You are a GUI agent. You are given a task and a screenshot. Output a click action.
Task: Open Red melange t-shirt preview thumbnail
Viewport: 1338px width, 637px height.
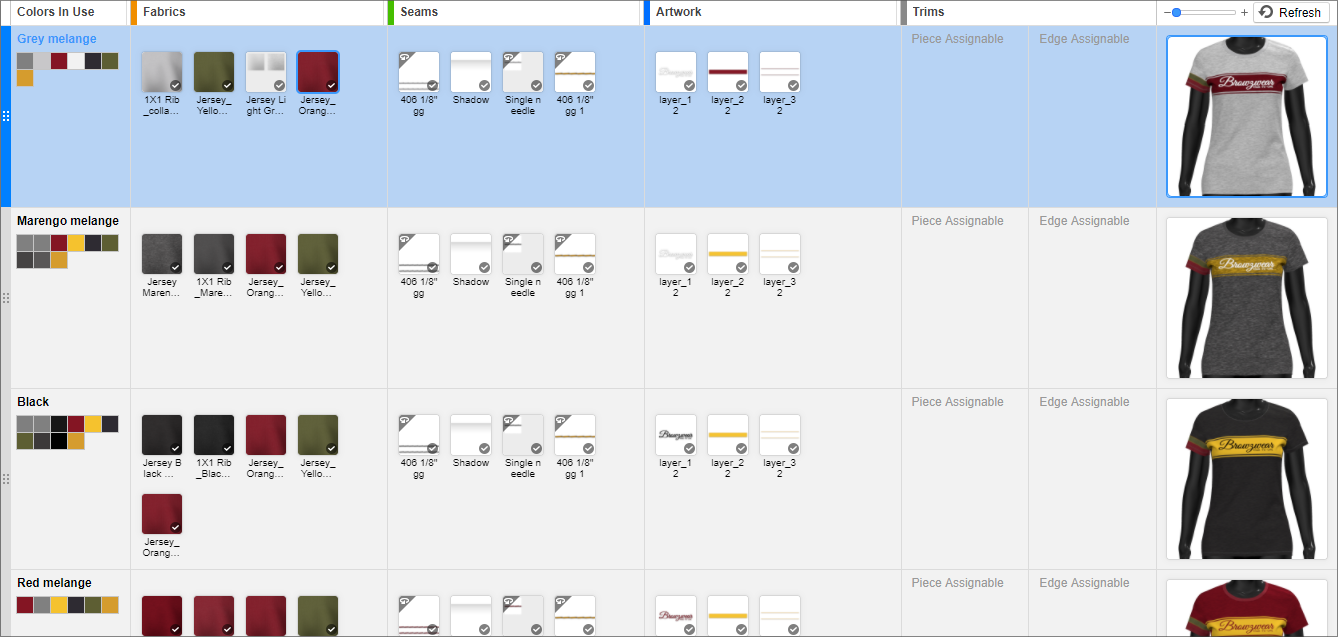(x=1246, y=608)
